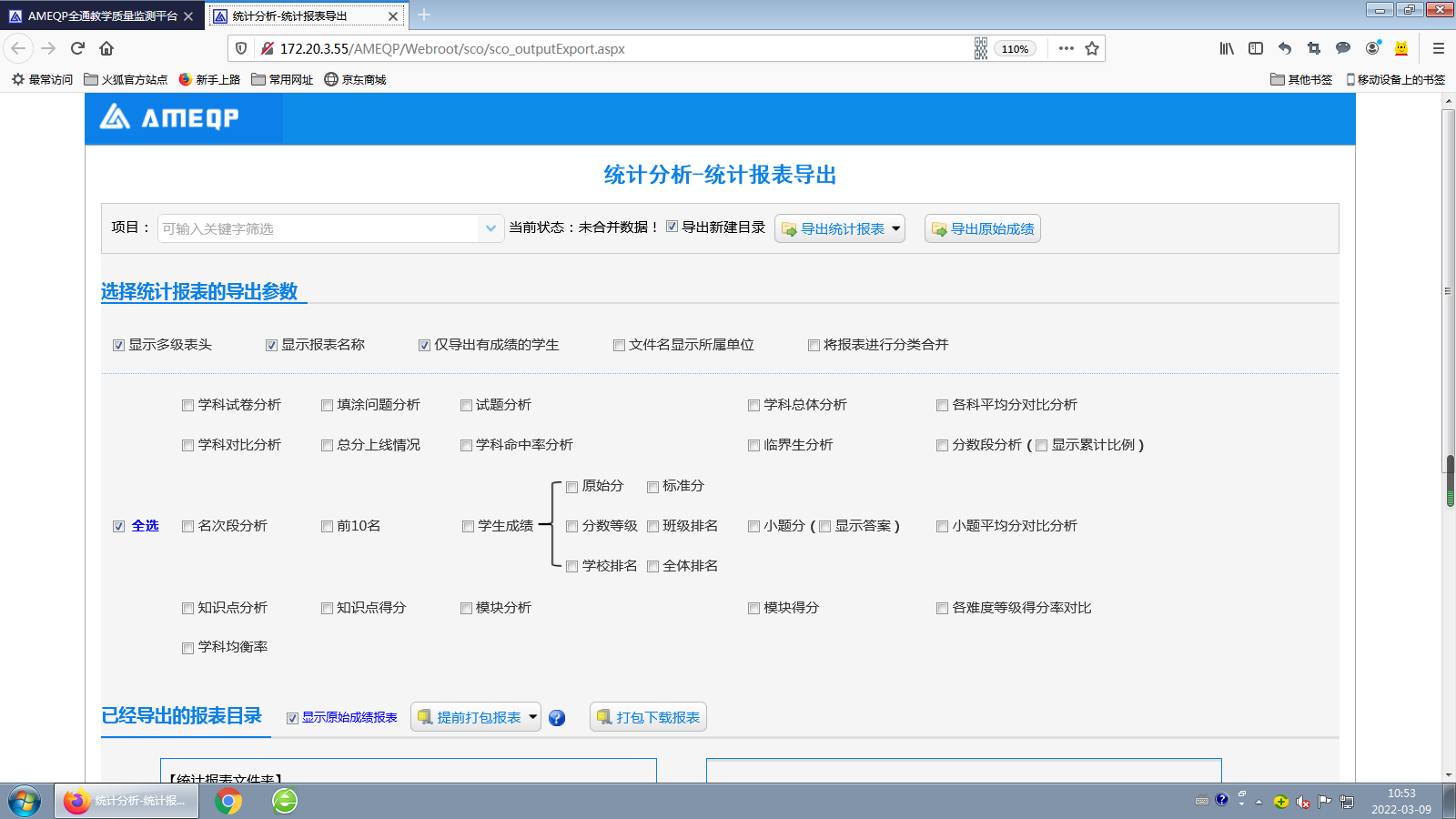This screenshot has width=1456, height=819.
Task: Open the Firefox library icon
Action: 1227,48
